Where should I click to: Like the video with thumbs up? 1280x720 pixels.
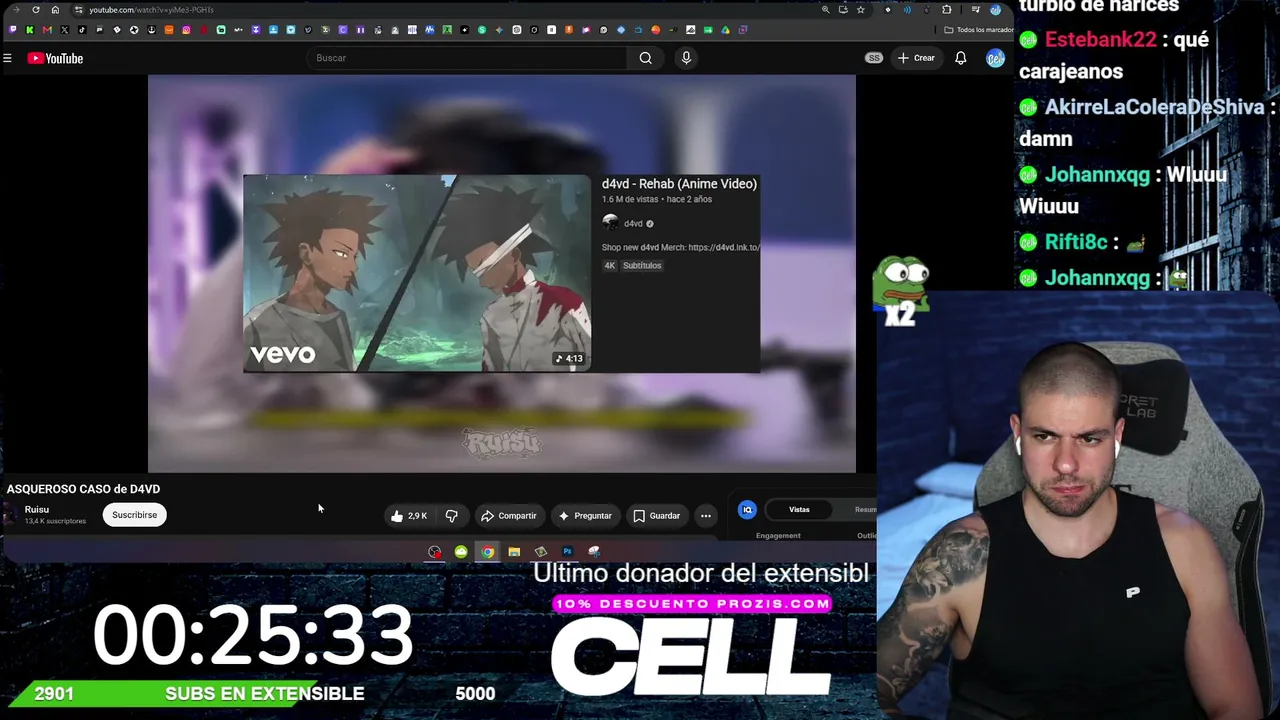point(408,516)
